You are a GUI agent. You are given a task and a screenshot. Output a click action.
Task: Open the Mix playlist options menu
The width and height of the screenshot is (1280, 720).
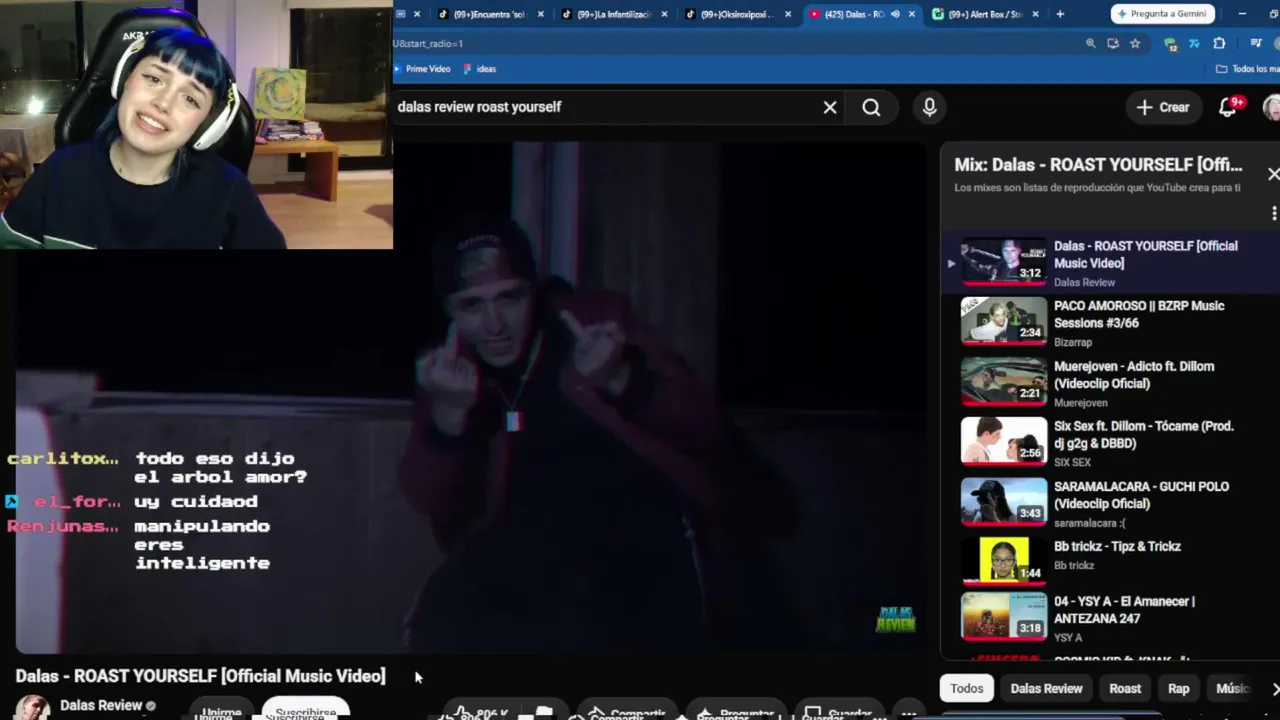coord(1274,213)
